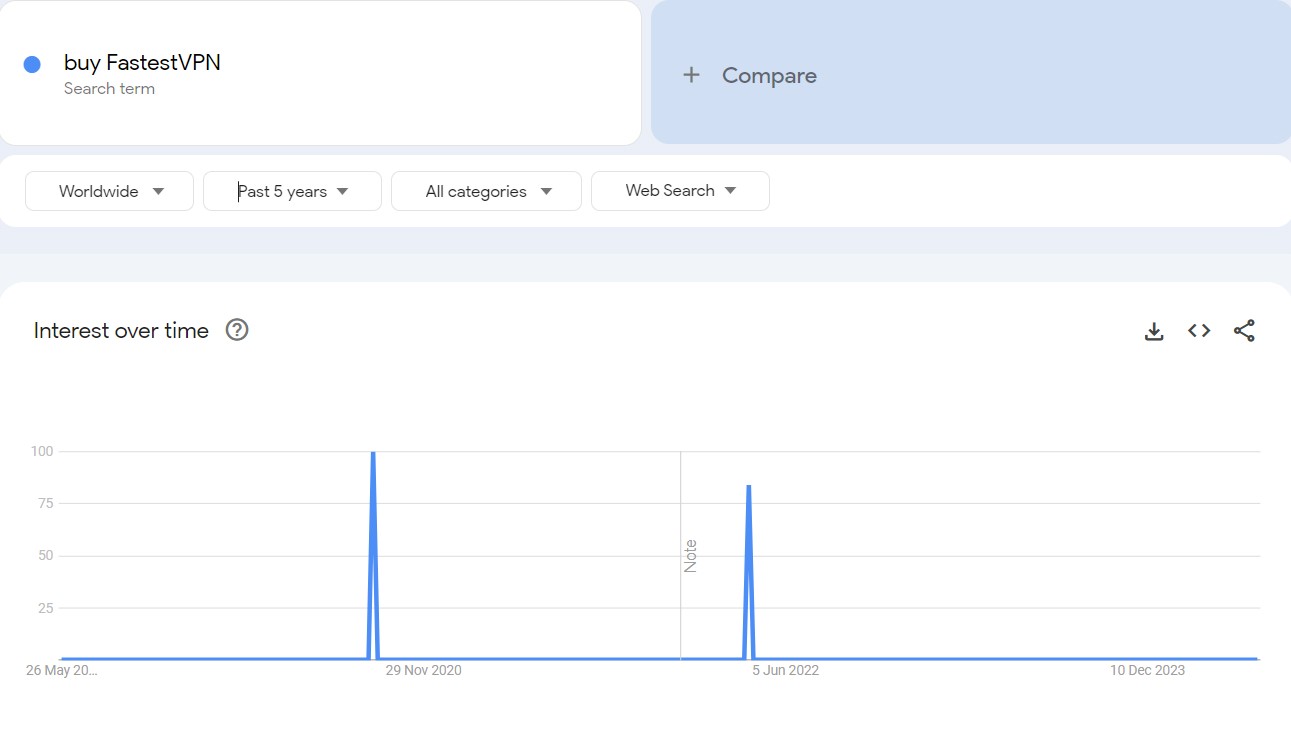
Task: Click the 29 Nov 2020 axis label
Action: [x=424, y=670]
